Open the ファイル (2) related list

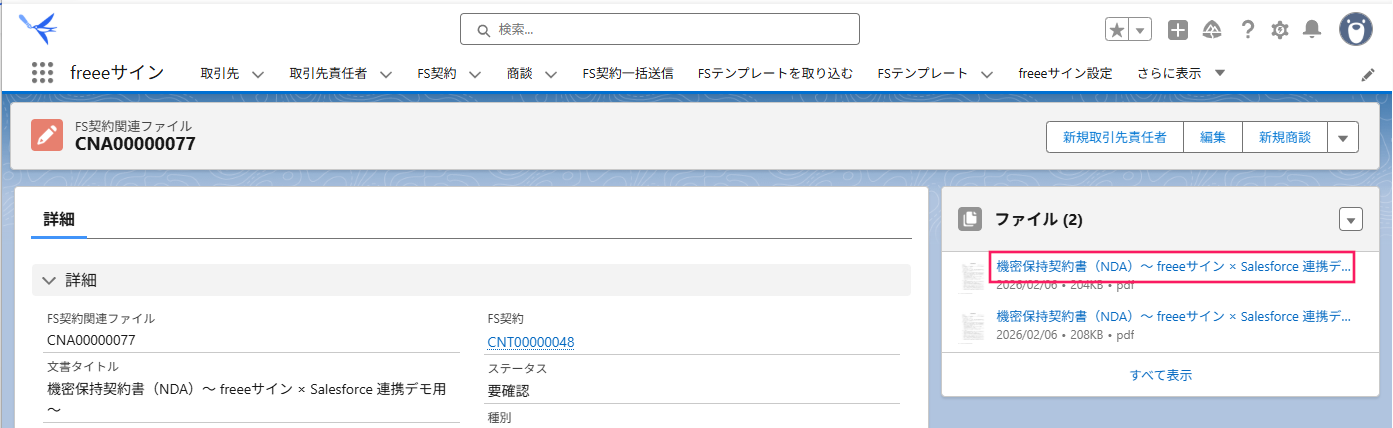click(x=1039, y=219)
